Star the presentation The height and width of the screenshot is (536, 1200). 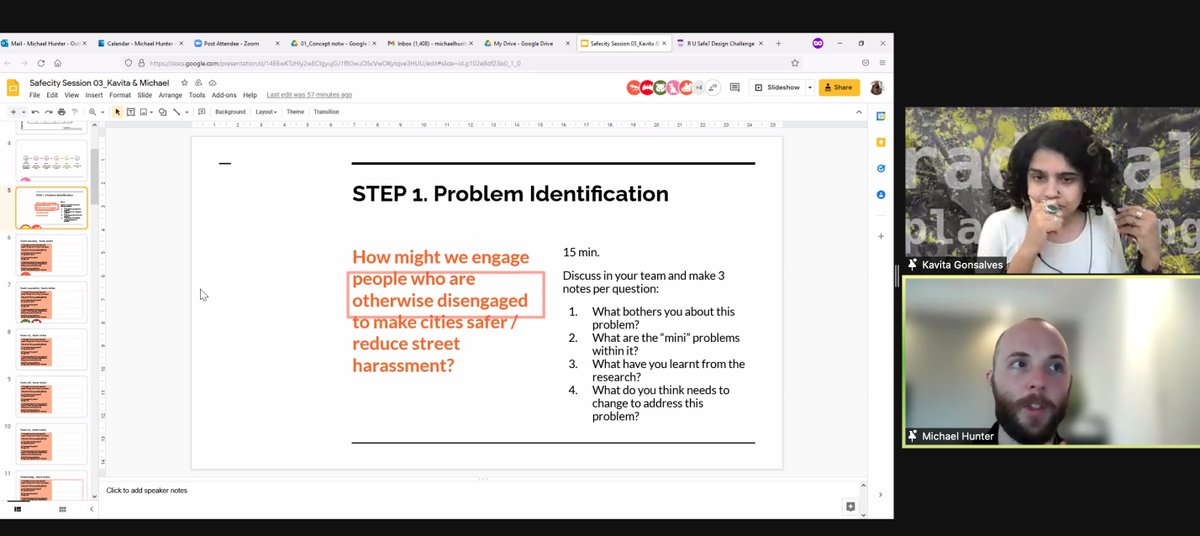[x=184, y=82]
